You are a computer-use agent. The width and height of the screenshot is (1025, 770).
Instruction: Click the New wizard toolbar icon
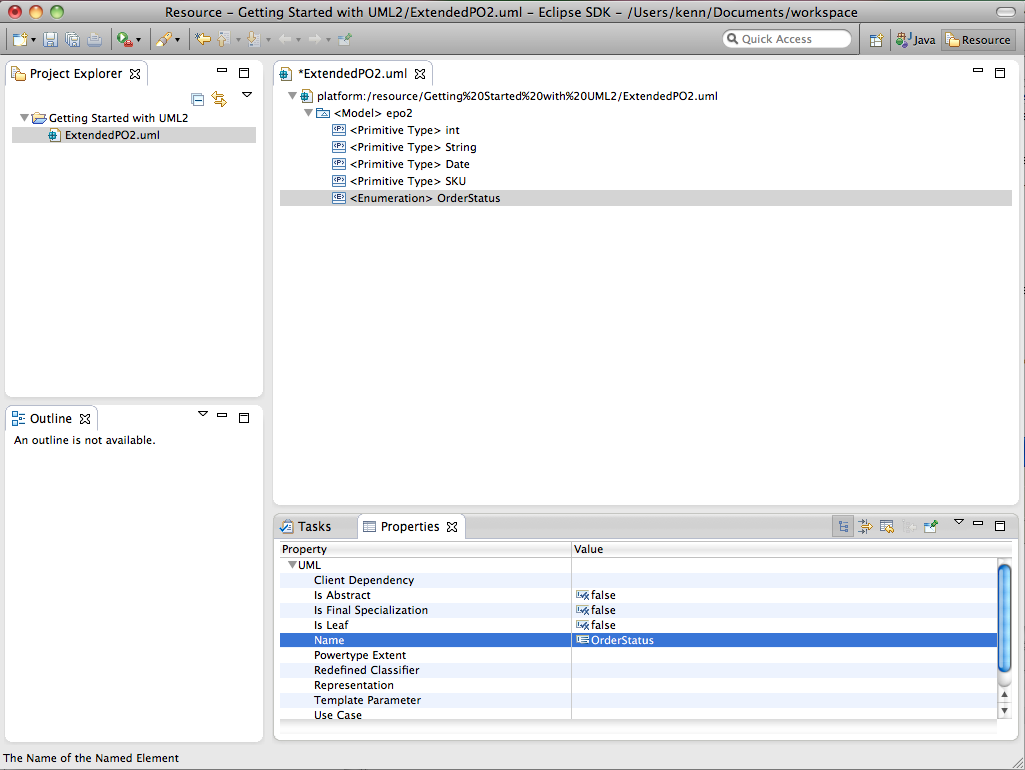coord(20,39)
